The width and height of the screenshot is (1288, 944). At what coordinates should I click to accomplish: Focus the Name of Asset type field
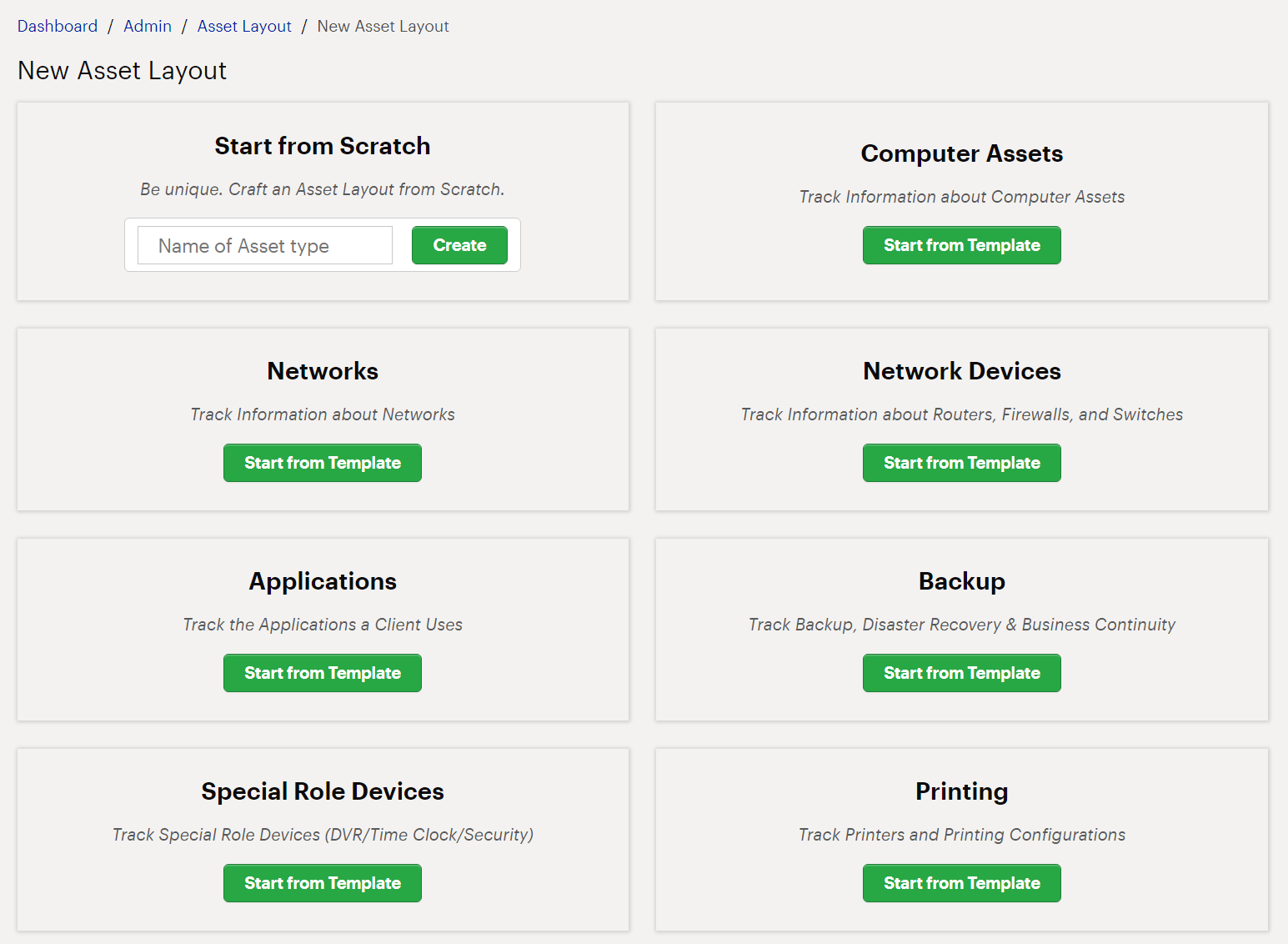click(x=265, y=245)
